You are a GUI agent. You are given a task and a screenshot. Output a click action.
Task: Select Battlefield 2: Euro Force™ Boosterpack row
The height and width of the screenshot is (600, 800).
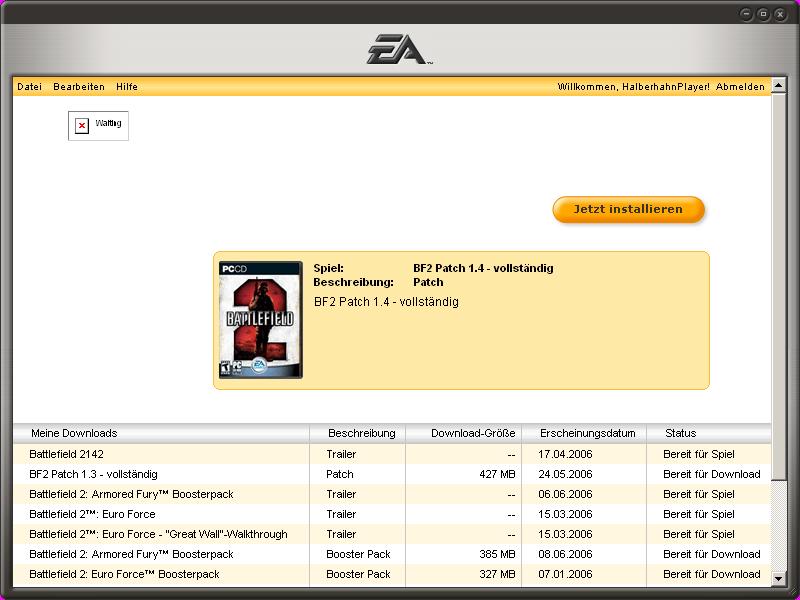click(392, 574)
